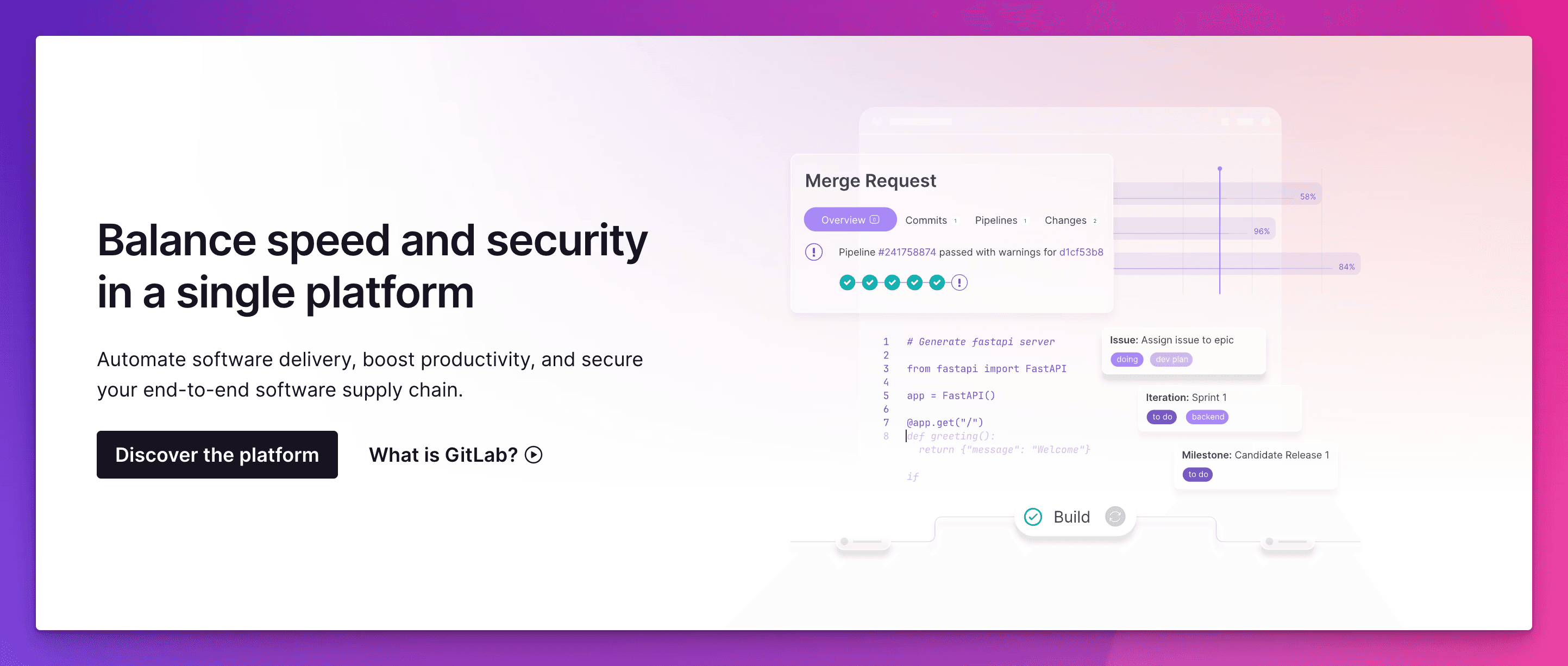The height and width of the screenshot is (666, 1568).
Task: Click the Build status icon
Action: click(1032, 518)
